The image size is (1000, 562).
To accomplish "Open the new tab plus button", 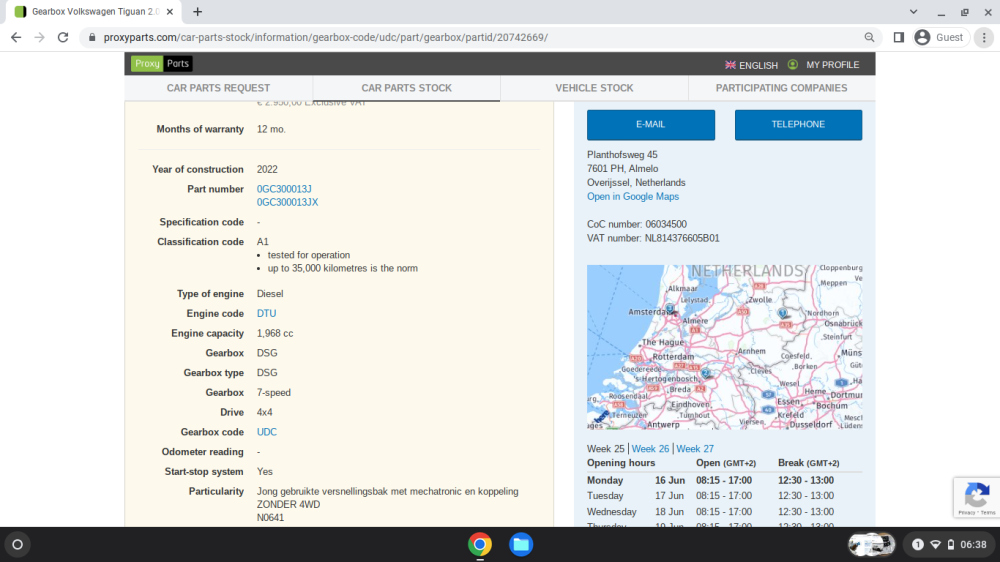I will click(198, 11).
